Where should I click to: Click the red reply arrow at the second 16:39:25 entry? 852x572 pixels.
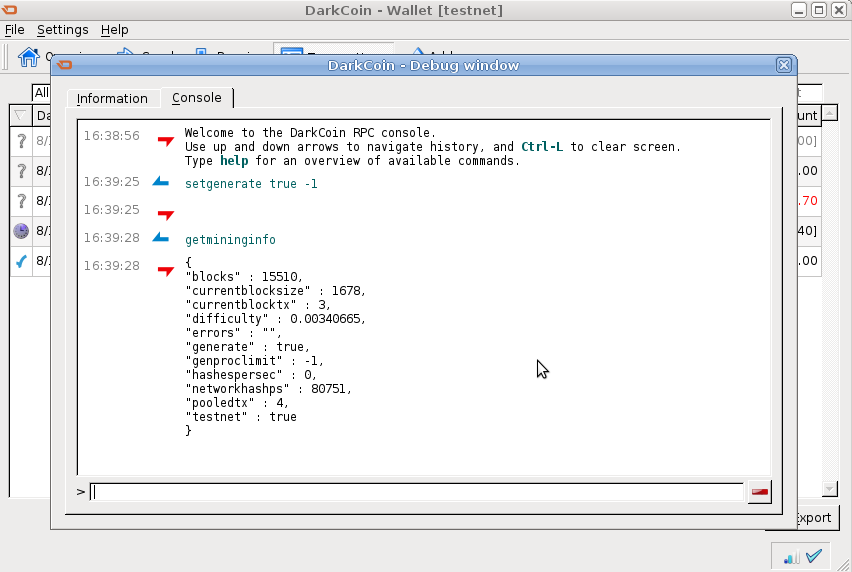click(165, 215)
